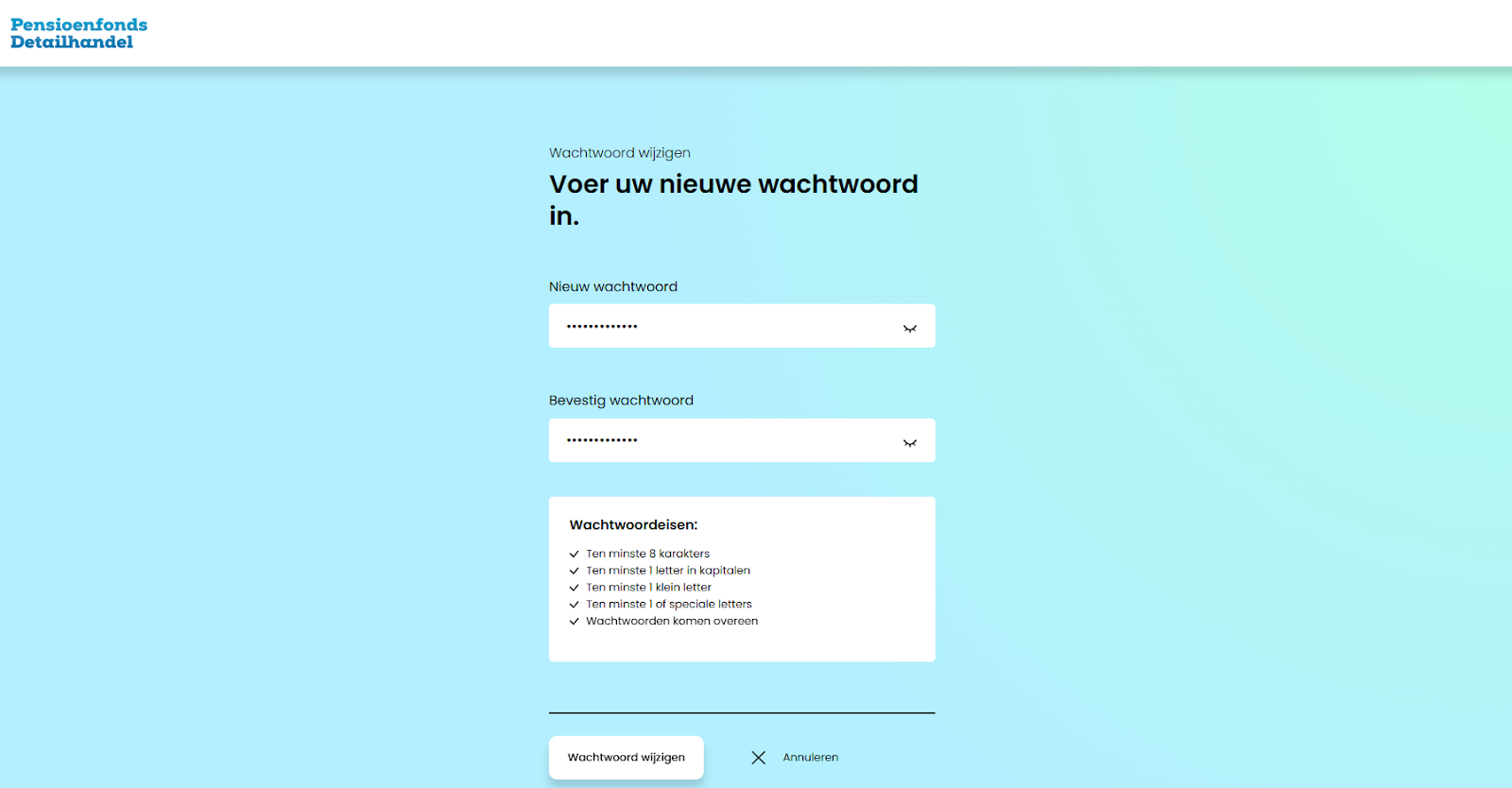Click the 'Ten minste 8 karakters' requirement text
This screenshot has height=788, width=1512.
coord(647,554)
